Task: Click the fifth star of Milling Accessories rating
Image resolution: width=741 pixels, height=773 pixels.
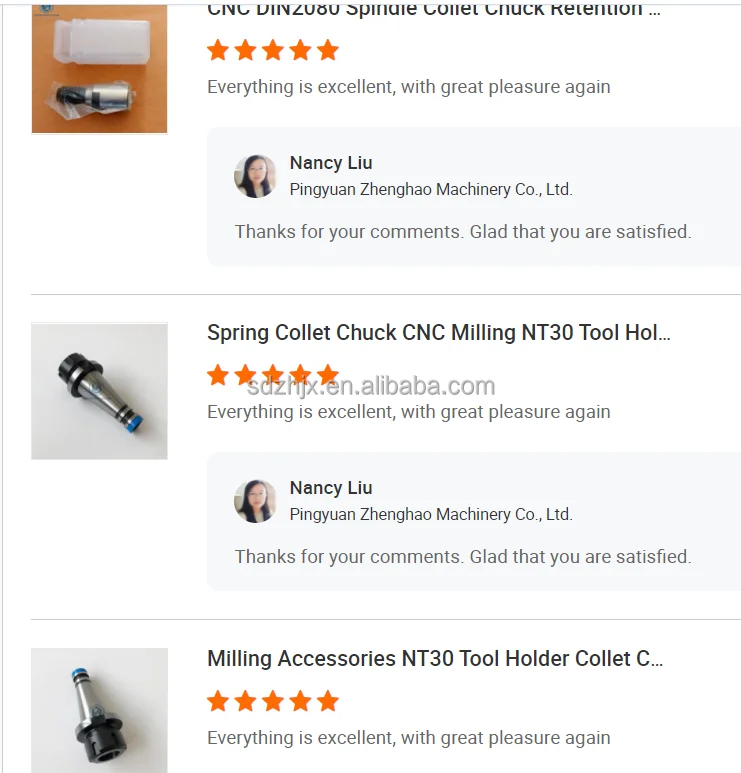Action: 328,701
